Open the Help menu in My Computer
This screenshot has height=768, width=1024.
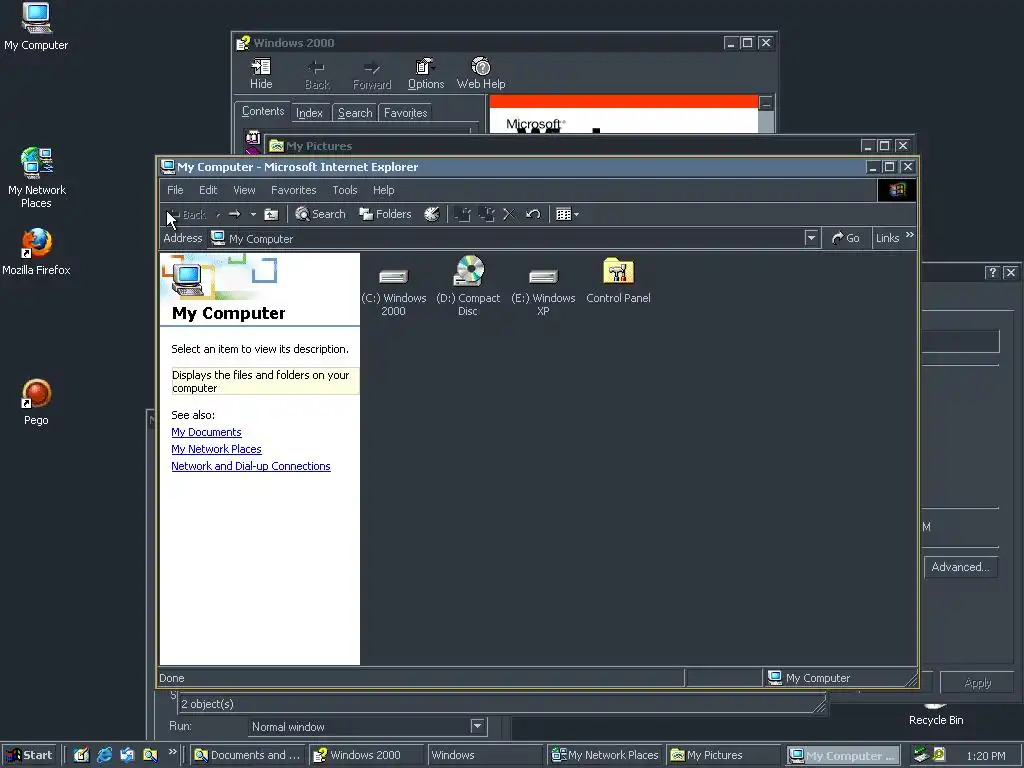pyautogui.click(x=384, y=190)
